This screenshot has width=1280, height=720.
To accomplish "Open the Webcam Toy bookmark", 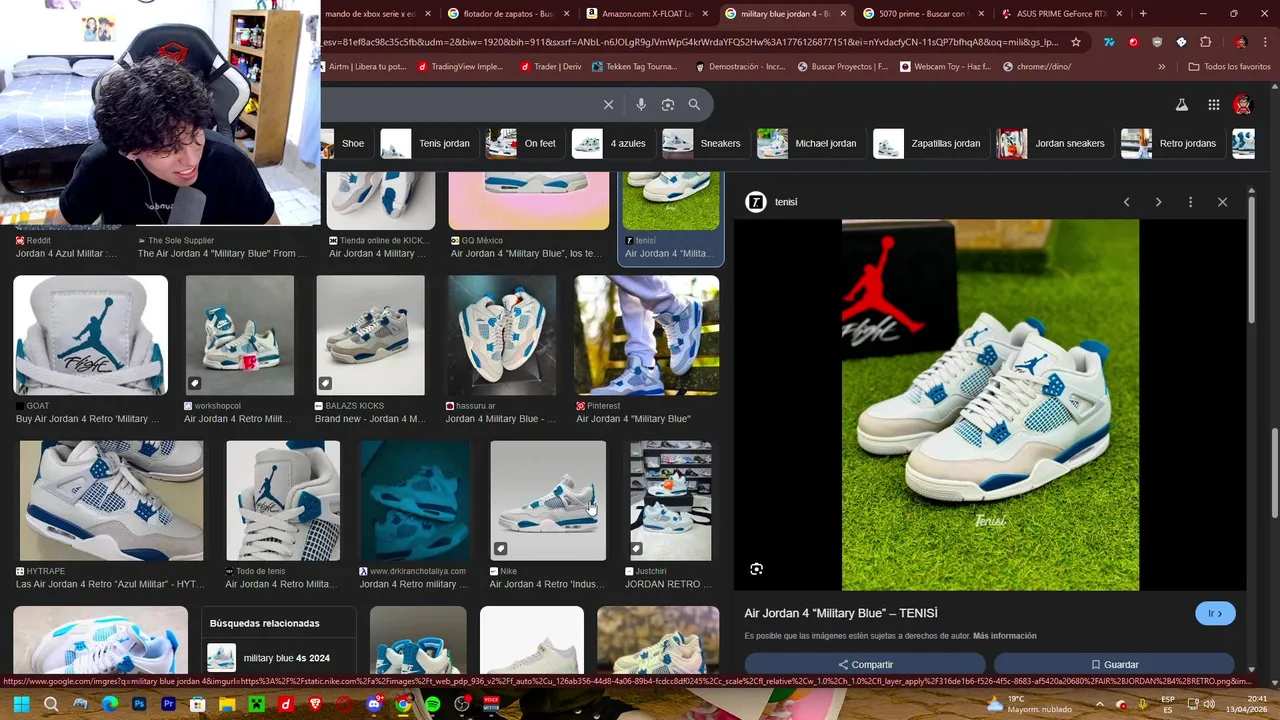I will pos(945,67).
